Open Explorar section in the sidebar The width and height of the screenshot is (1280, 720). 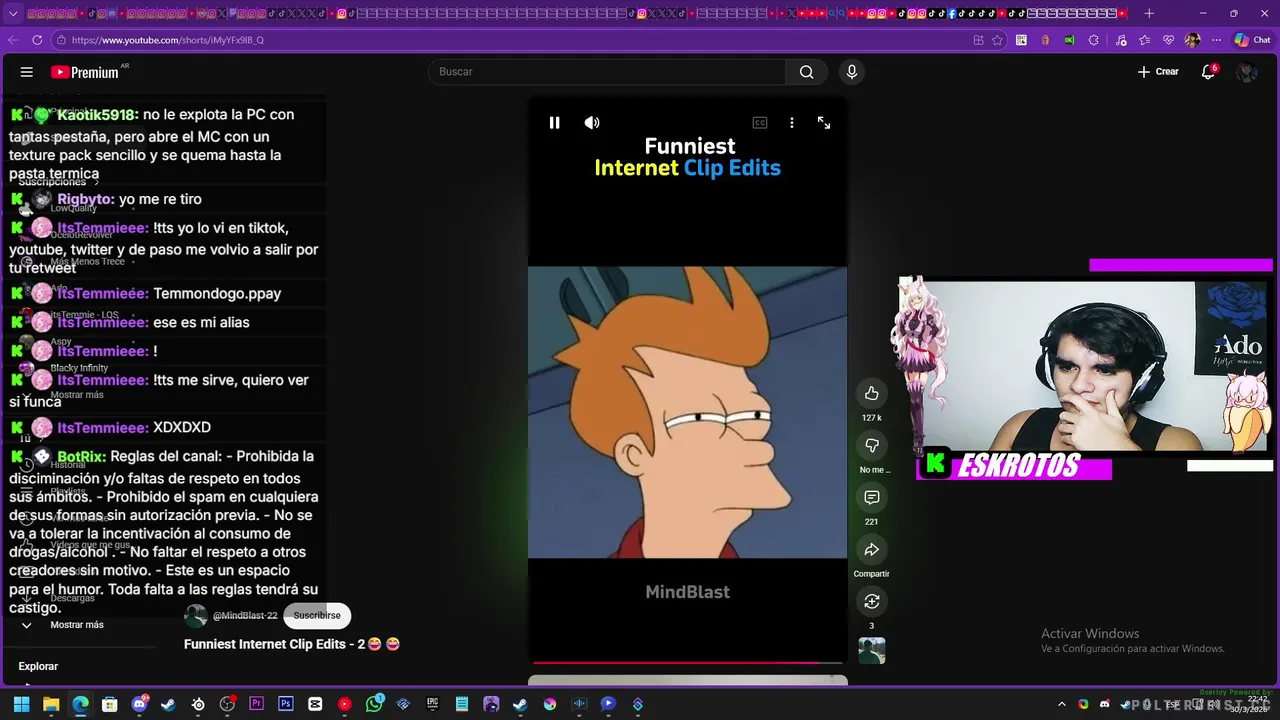38,666
